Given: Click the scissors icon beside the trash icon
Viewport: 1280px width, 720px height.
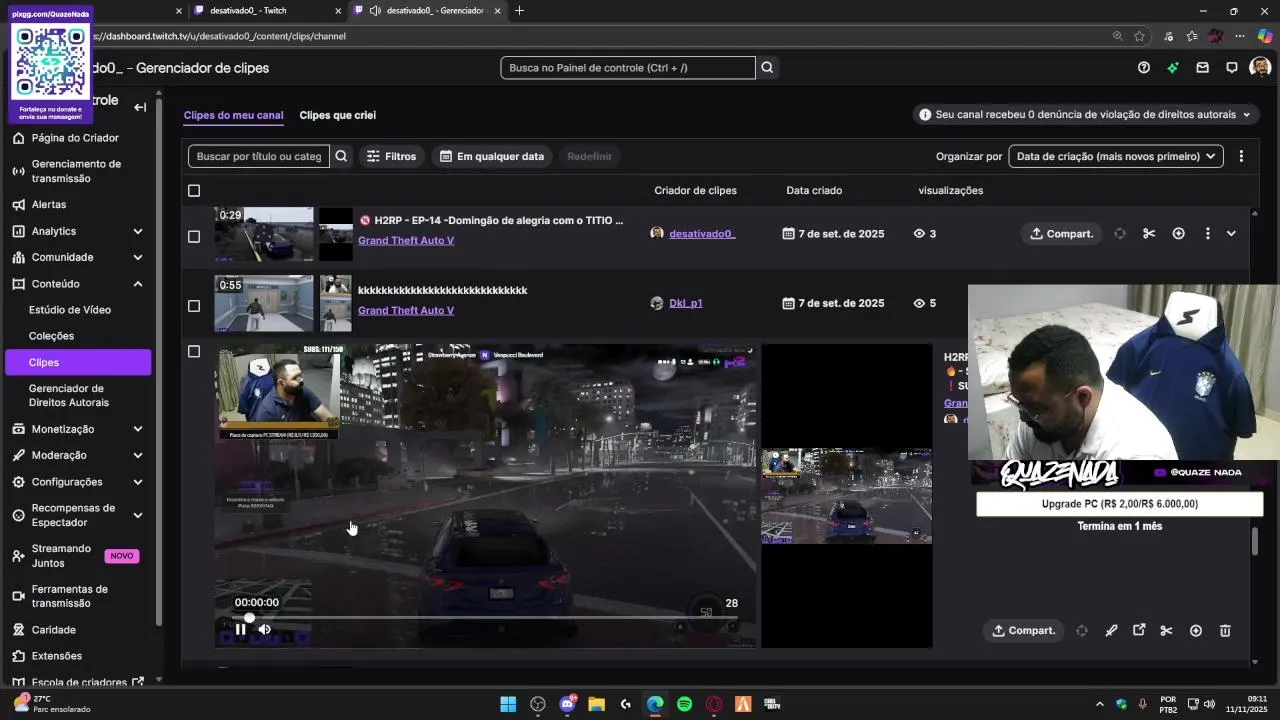Looking at the screenshot, I should [1166, 631].
